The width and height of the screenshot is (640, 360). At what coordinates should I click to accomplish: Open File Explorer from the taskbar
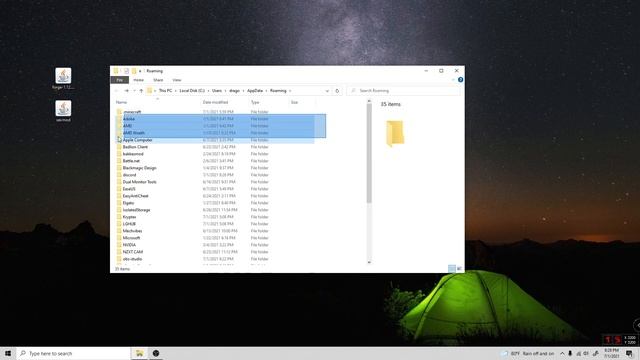[139, 353]
